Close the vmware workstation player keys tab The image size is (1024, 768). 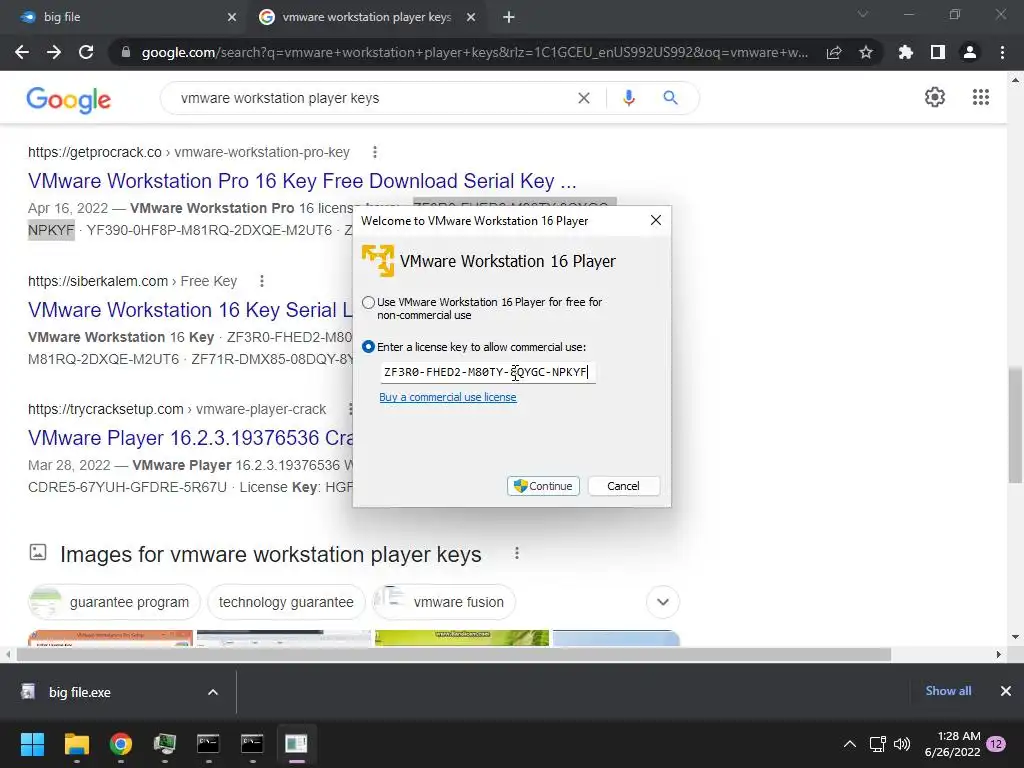point(471,17)
